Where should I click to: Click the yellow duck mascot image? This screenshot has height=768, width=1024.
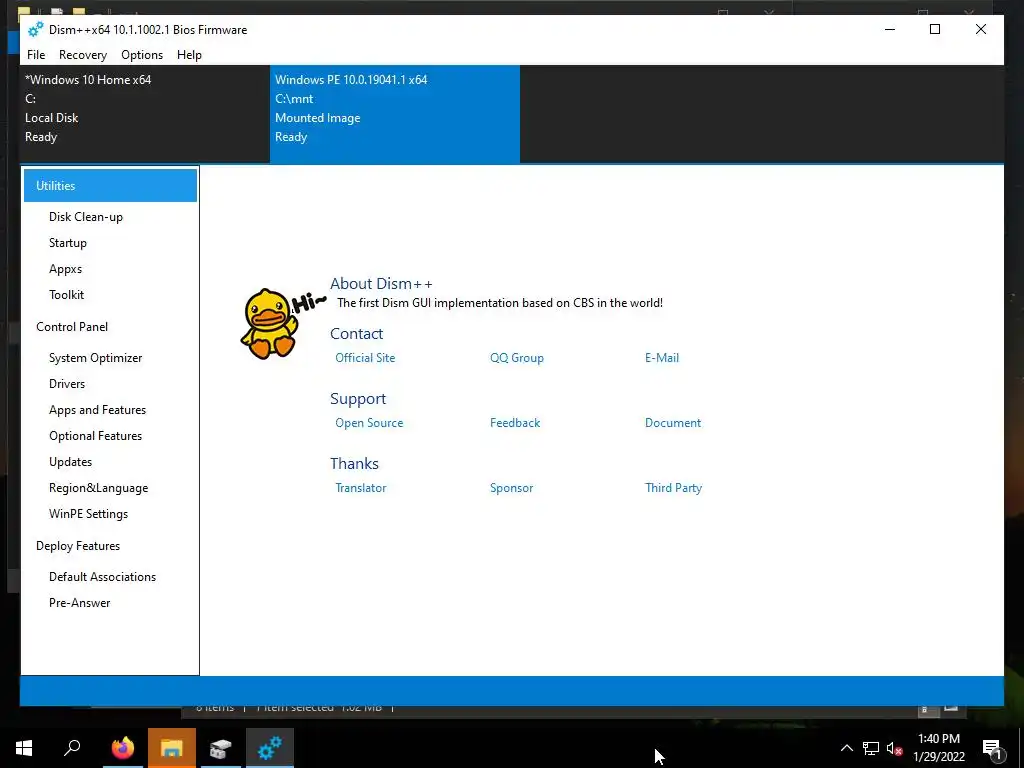click(268, 324)
